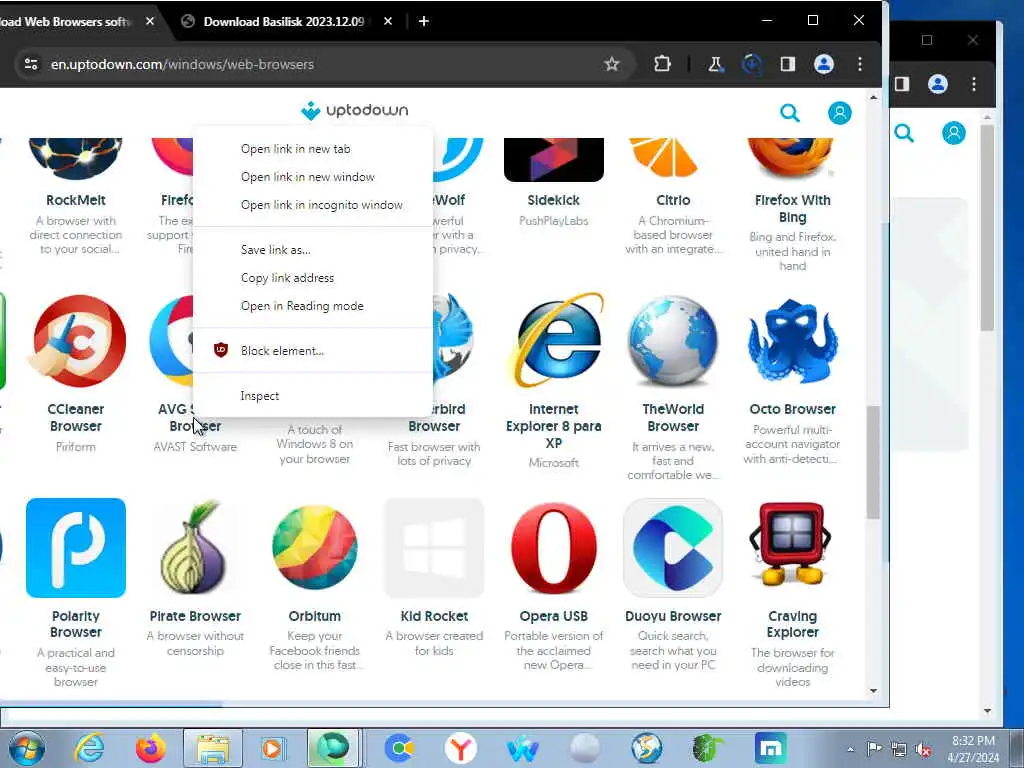
Task: Launch Firefox from the taskbar
Action: pyautogui.click(x=150, y=748)
